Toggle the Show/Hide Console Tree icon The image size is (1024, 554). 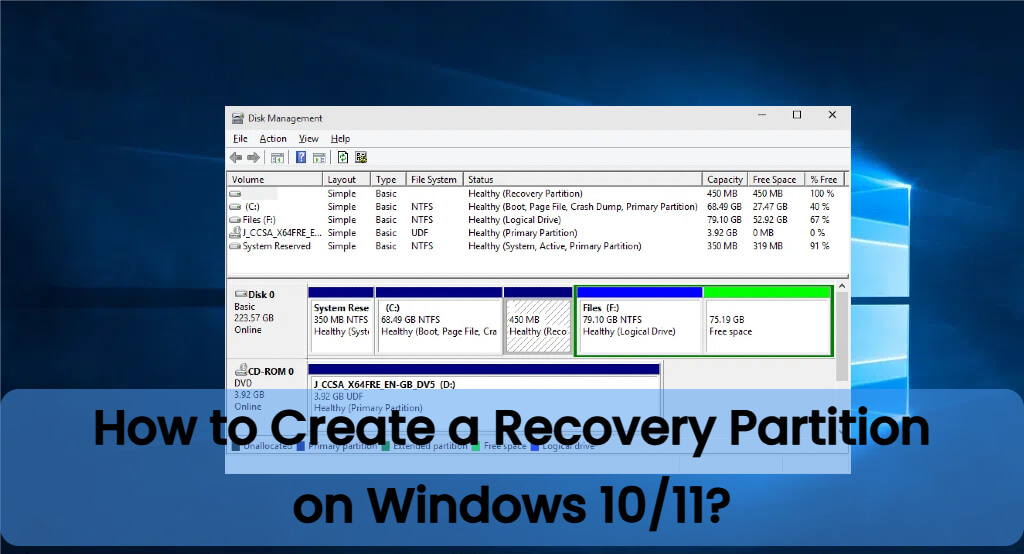click(277, 157)
